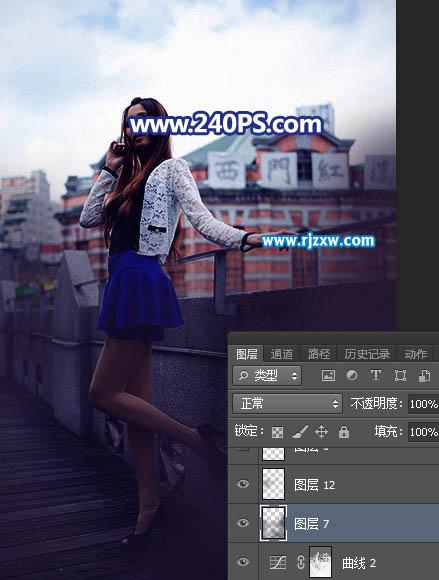This screenshot has width=439, height=580.
Task: Hide layer 图层 7 via eye icon
Action: 243,523
